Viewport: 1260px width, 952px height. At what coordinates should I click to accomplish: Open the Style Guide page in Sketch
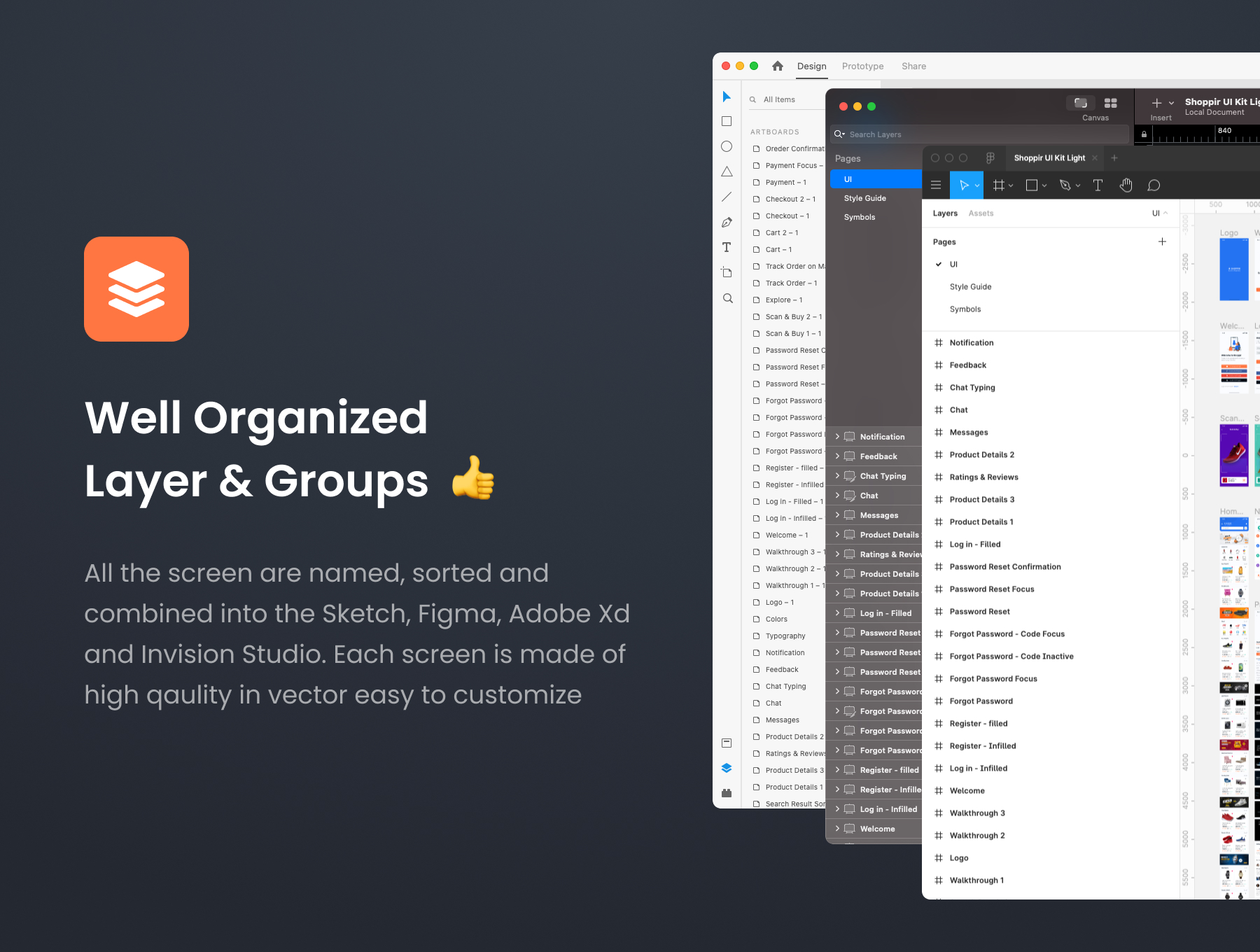[x=865, y=199]
